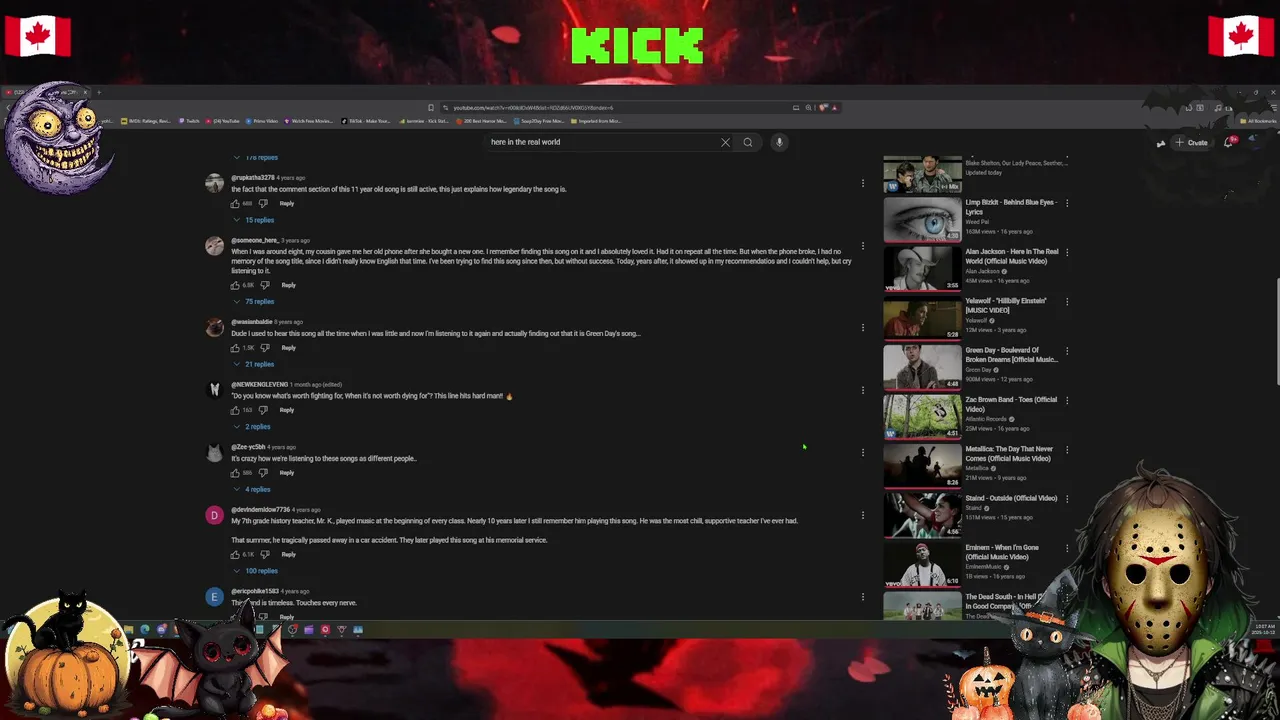Dislike the @someone_here_ comment
Viewport: 1280px width, 720px height.
(265, 285)
